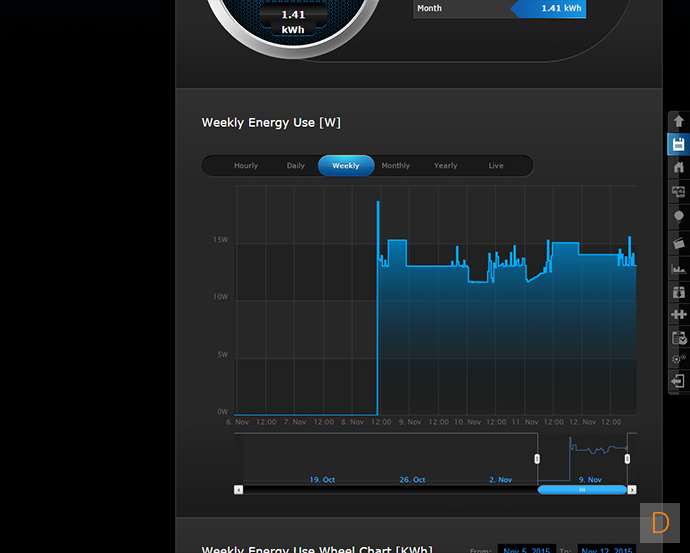The height and width of the screenshot is (553, 690).
Task: Click the clapperboard scenes icon in sidebar
Action: pos(679,242)
